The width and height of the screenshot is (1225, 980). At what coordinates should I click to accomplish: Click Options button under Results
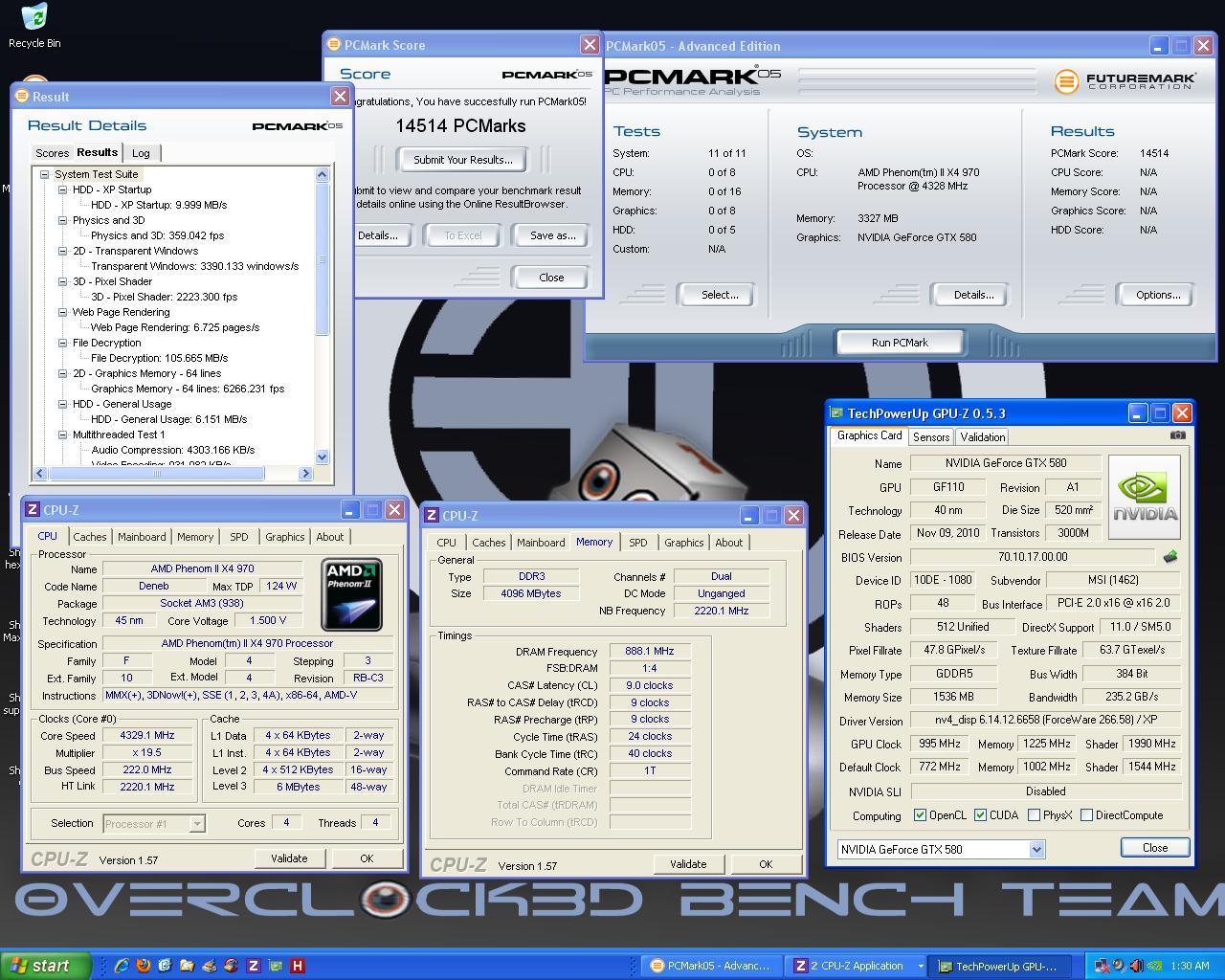pos(1157,295)
